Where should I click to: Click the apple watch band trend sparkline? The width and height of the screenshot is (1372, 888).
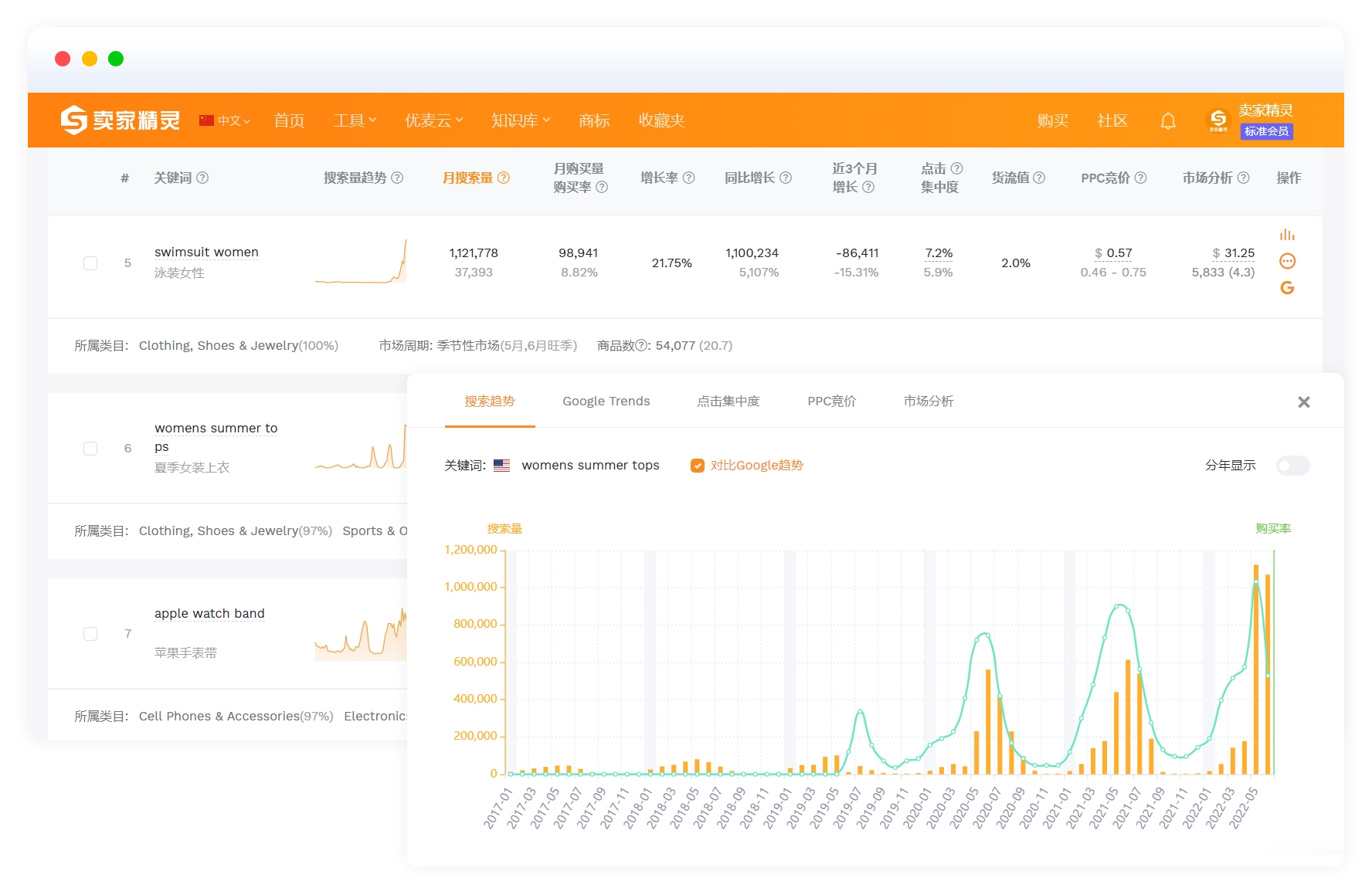pos(361,633)
